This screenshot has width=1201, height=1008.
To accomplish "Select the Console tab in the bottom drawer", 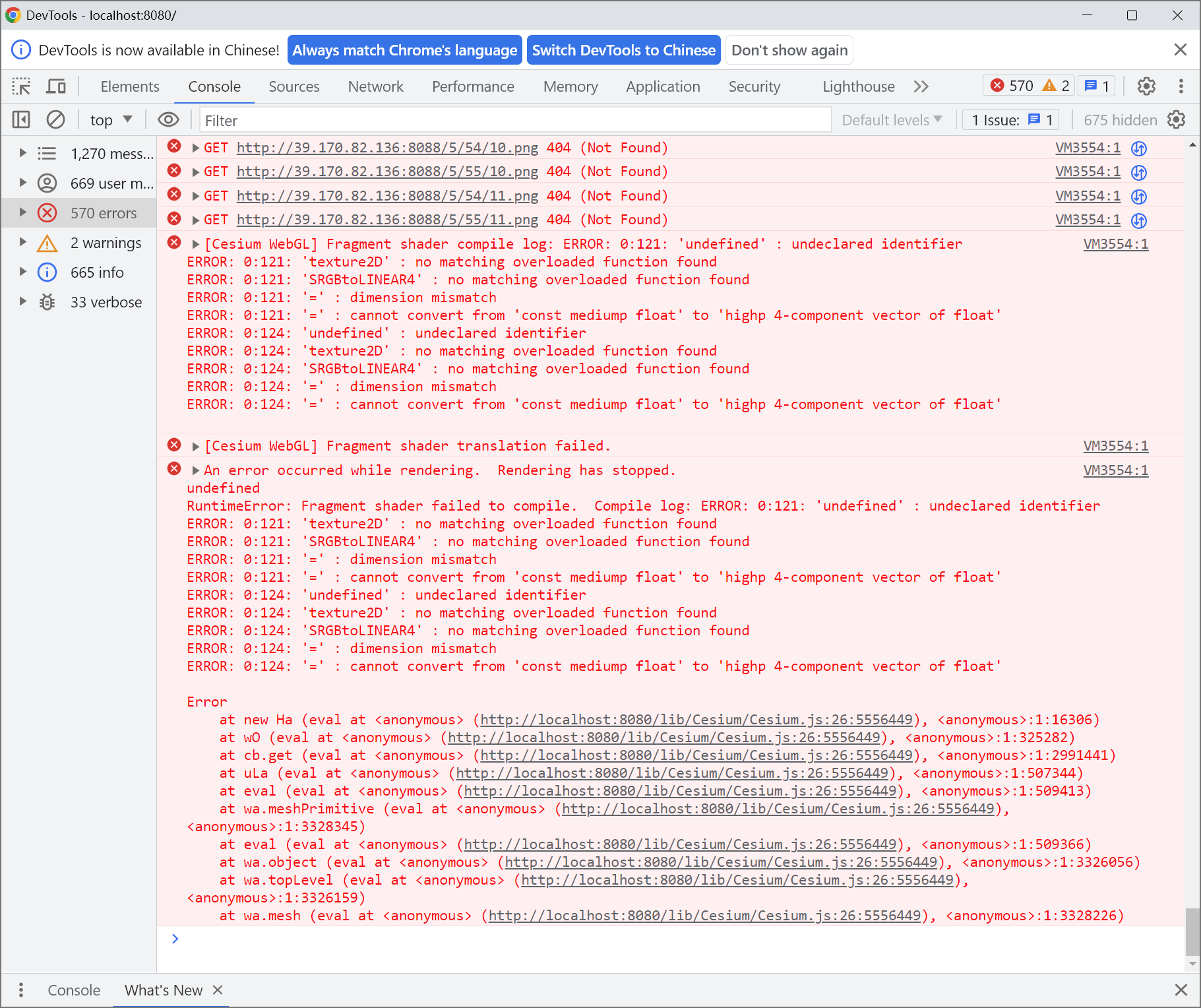I will (74, 990).
